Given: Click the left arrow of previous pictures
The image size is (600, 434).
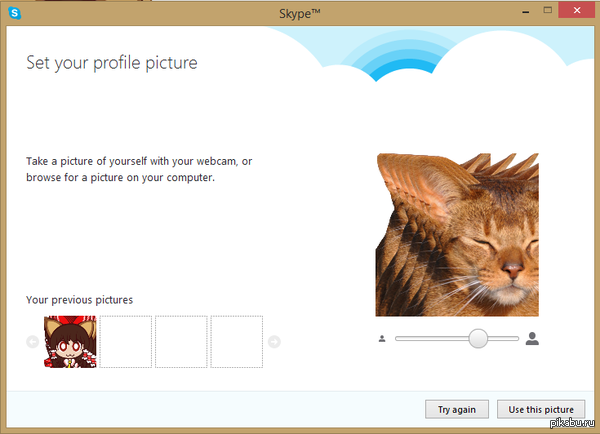Looking at the screenshot, I should (x=32, y=342).
